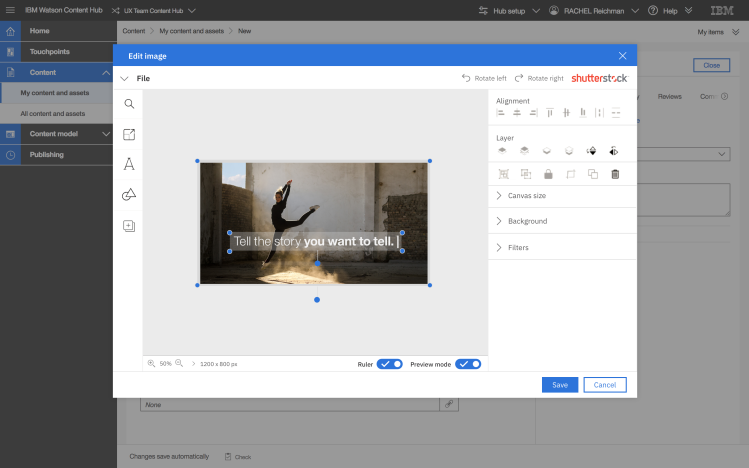Open the hamburger navigation menu
The width and height of the screenshot is (749, 468).
pos(10,10)
